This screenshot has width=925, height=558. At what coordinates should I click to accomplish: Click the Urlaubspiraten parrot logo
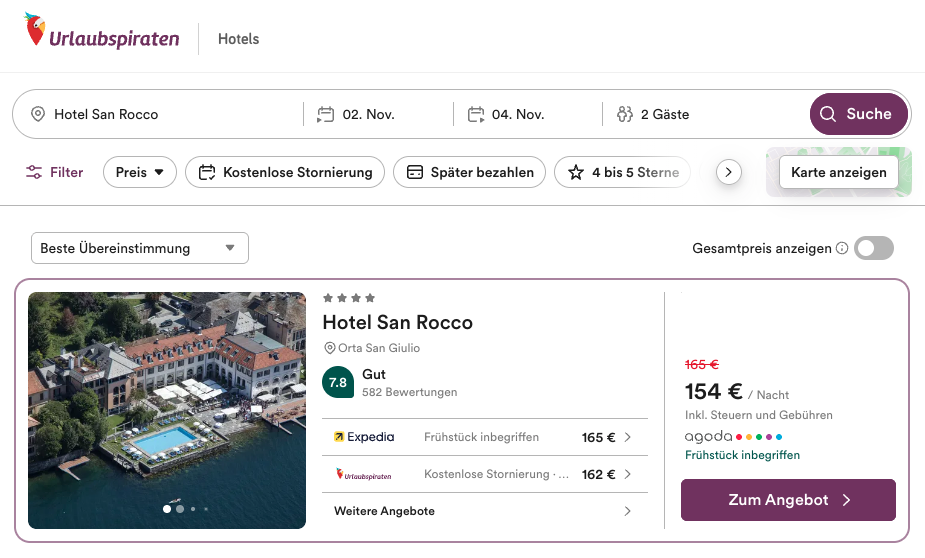click(x=36, y=30)
